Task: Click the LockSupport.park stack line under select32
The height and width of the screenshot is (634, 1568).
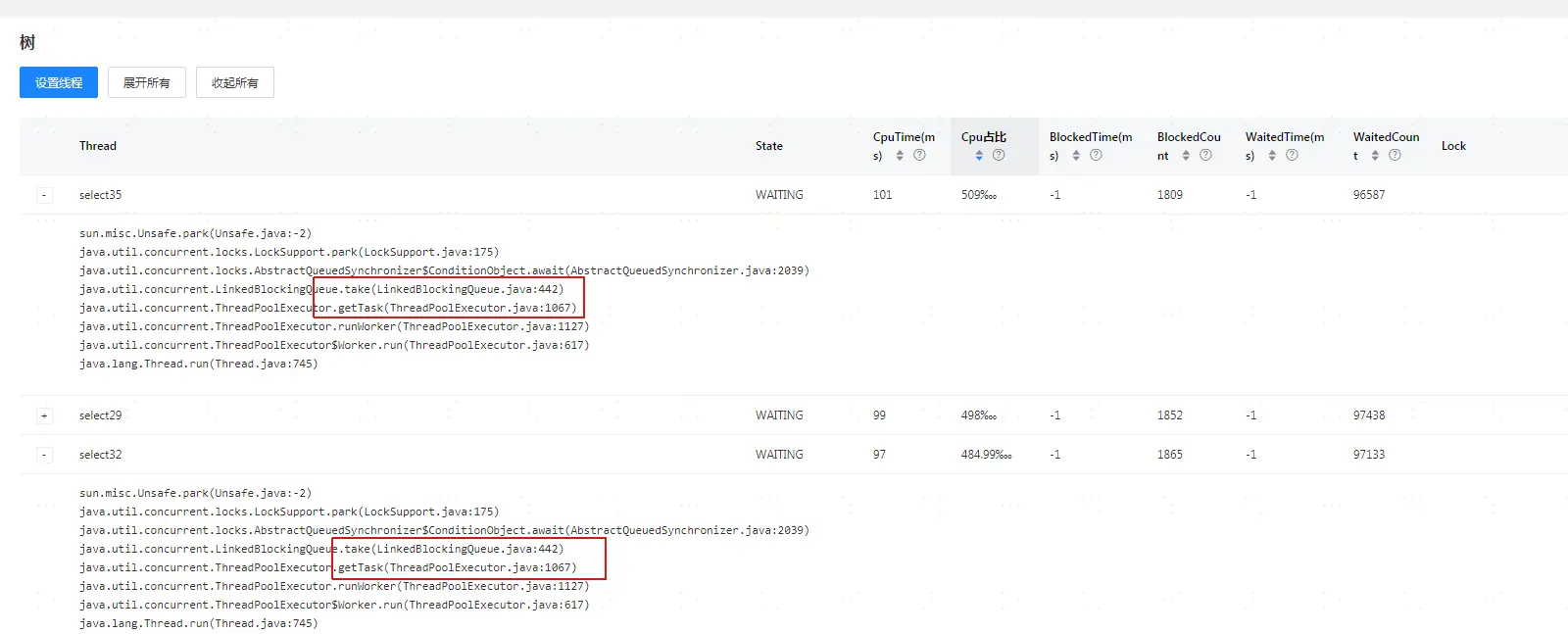Action: click(x=289, y=512)
